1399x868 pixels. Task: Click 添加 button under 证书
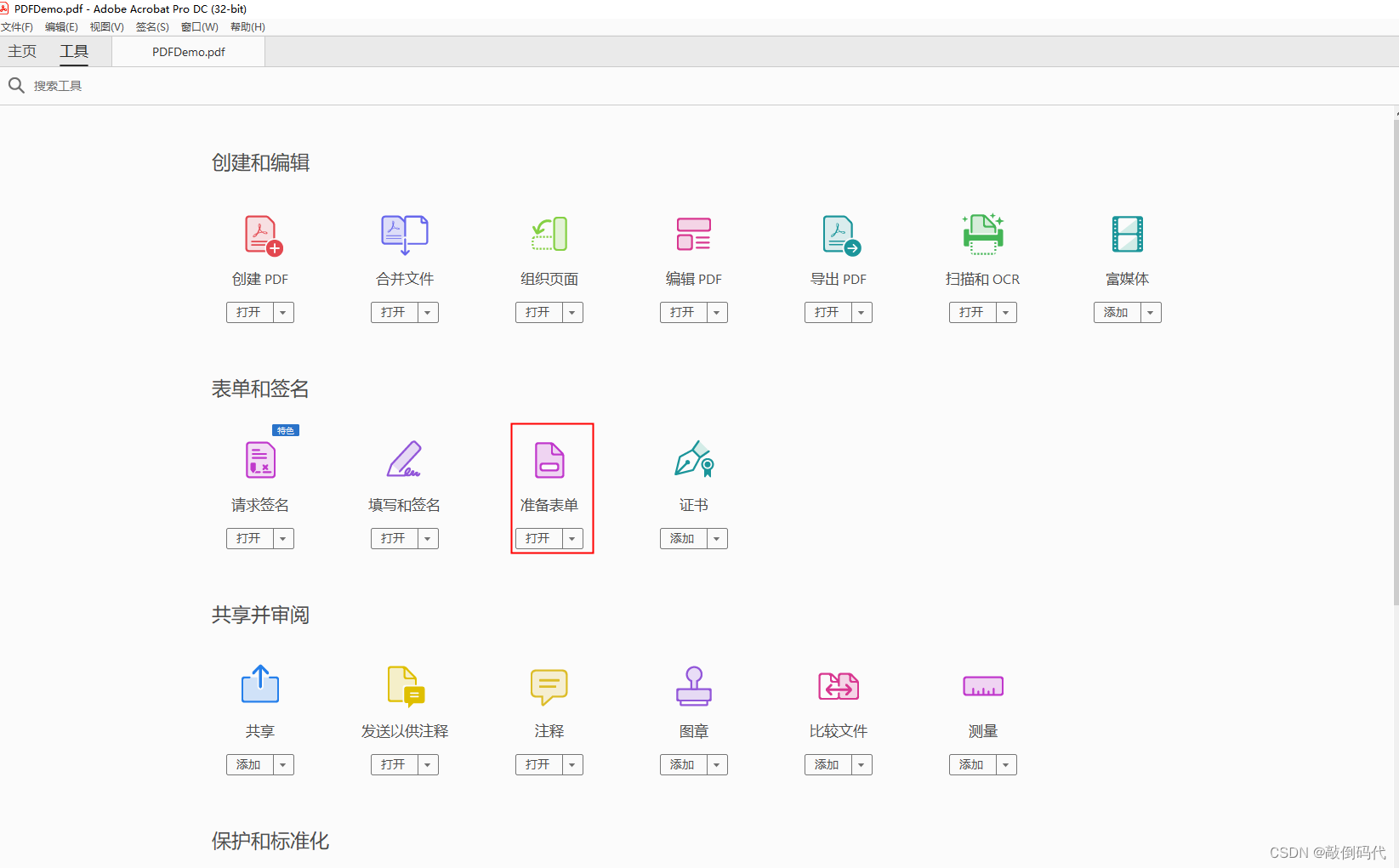[x=684, y=539]
